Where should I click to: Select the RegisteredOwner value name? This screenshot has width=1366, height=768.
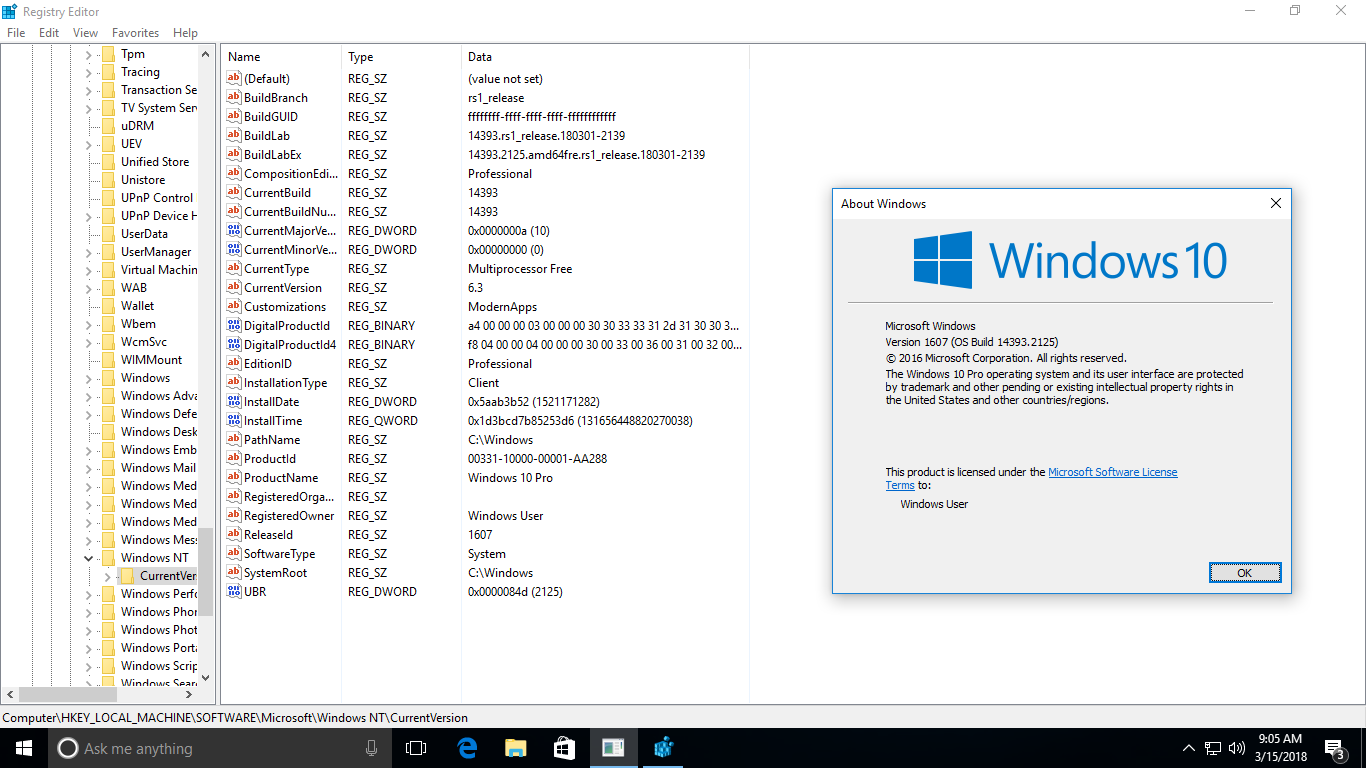click(x=289, y=516)
